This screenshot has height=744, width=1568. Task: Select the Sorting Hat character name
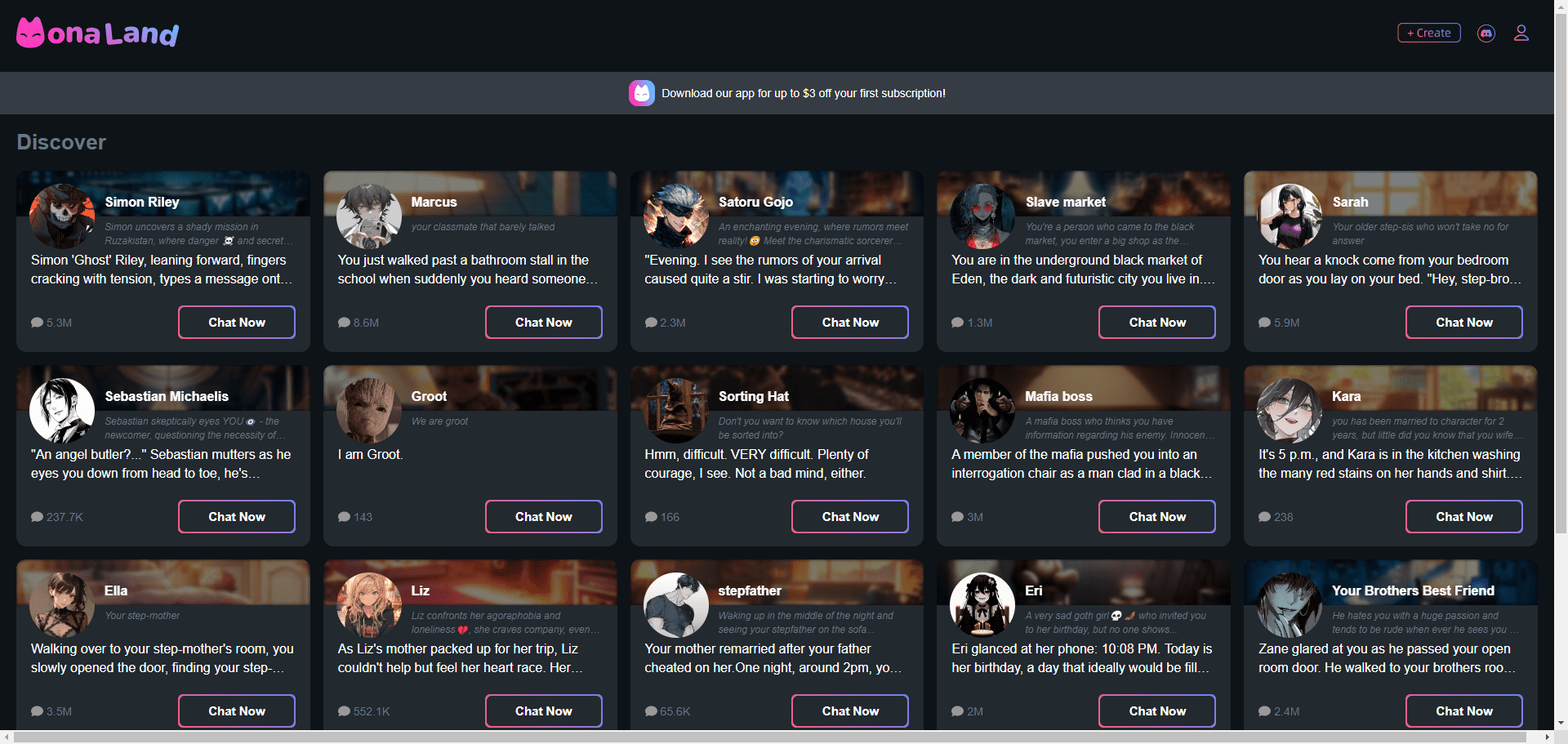click(x=753, y=396)
